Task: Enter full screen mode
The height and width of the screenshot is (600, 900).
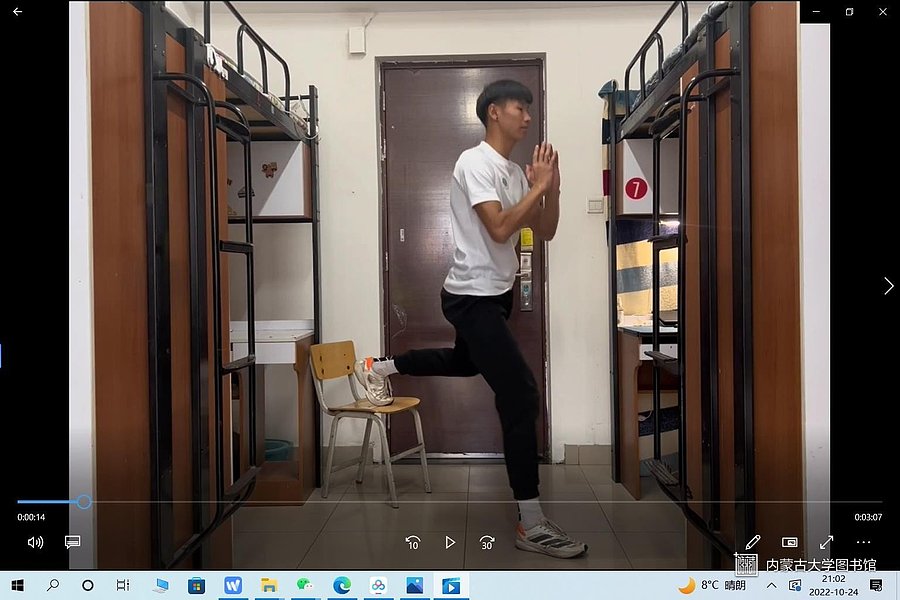Action: click(x=826, y=542)
